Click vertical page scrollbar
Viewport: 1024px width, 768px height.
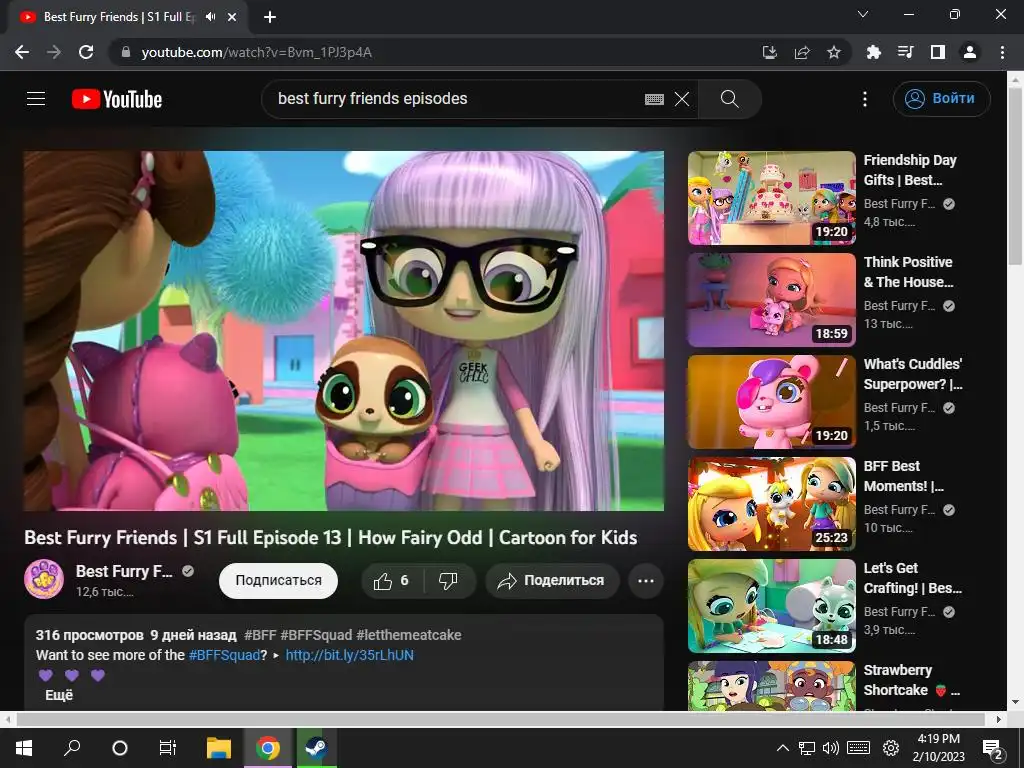tap(1015, 176)
